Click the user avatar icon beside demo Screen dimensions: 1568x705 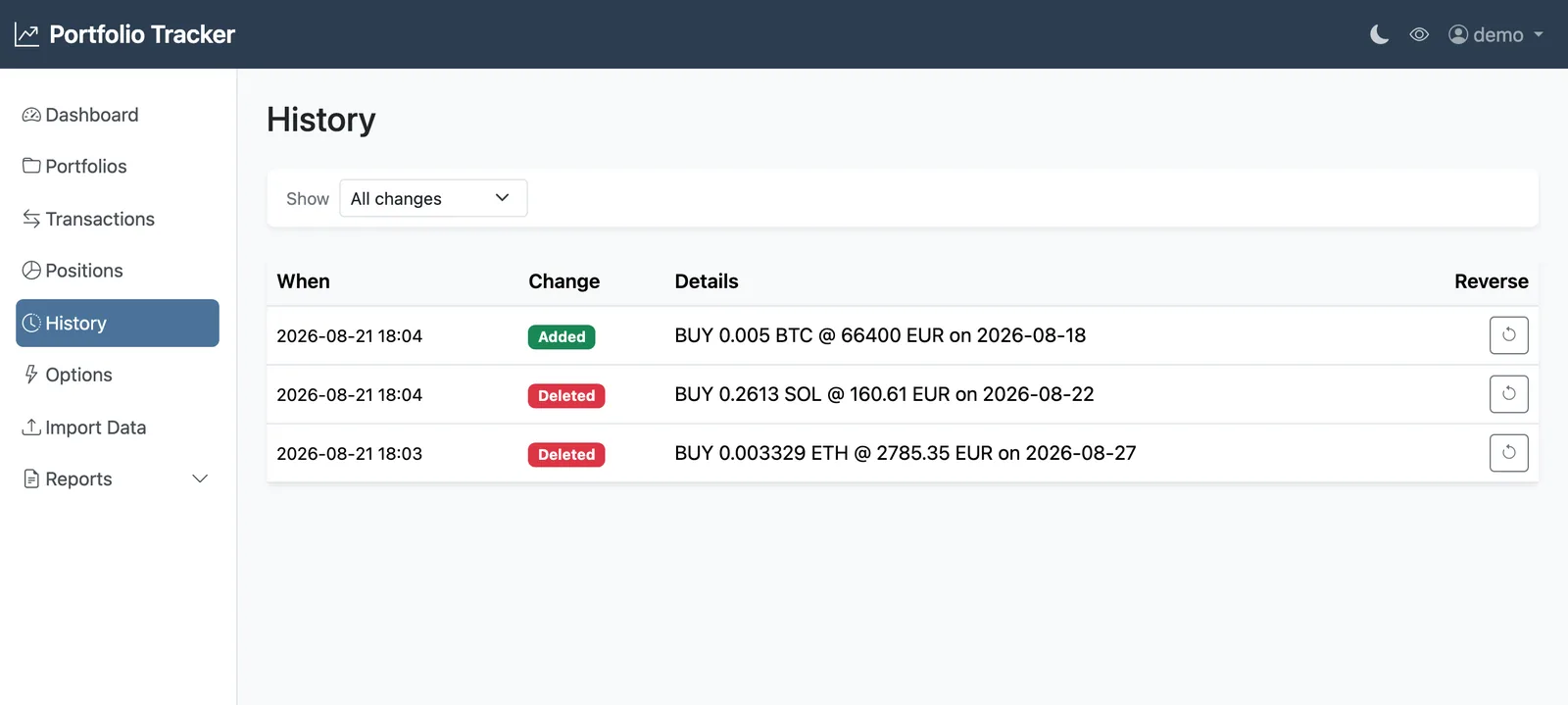click(1458, 34)
